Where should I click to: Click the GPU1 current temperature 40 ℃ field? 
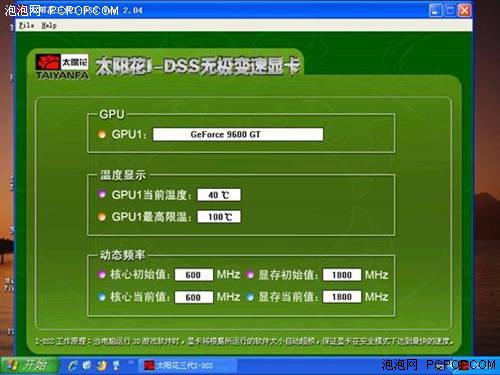(x=219, y=195)
